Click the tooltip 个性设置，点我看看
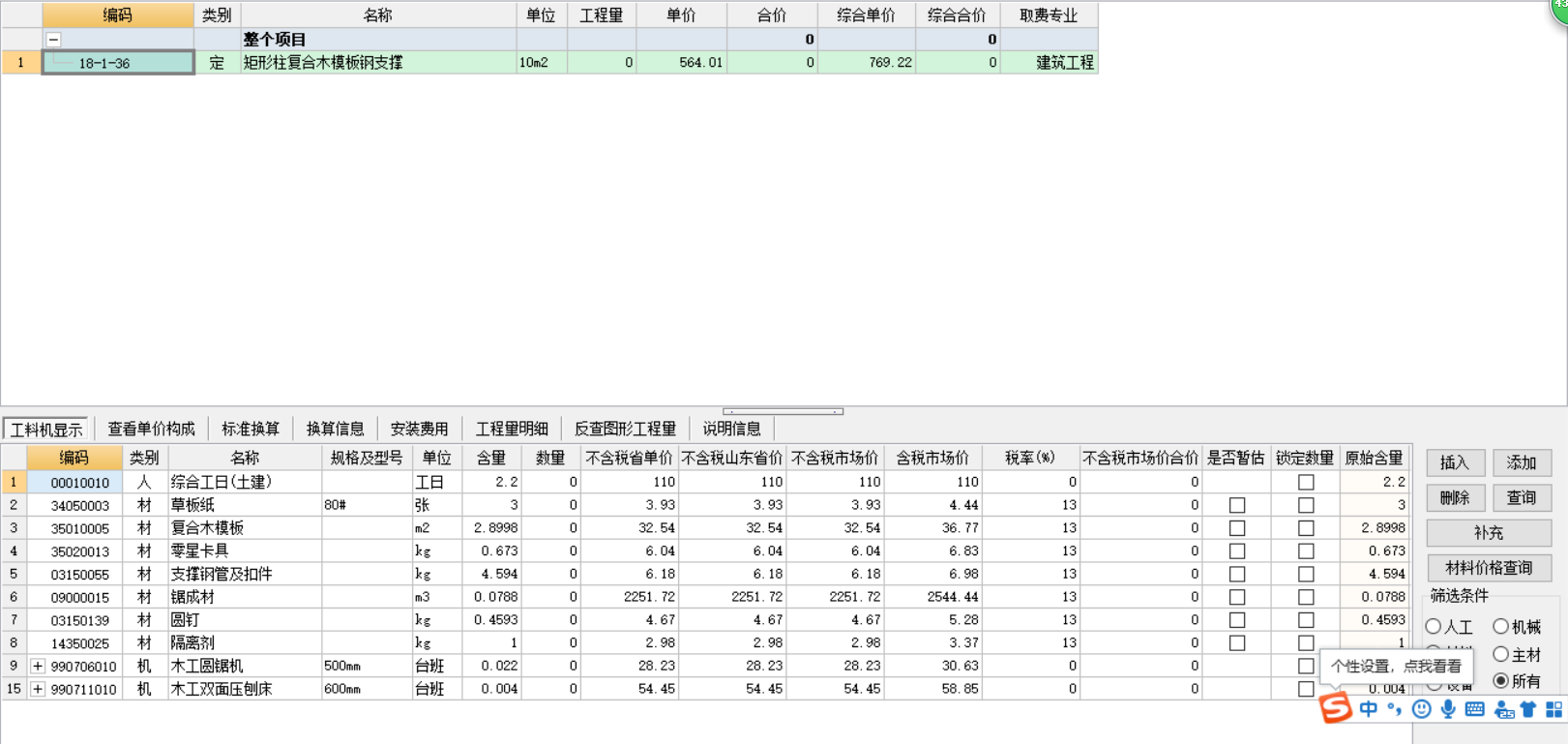Screen dimensions: 1568x744 click(1396, 667)
